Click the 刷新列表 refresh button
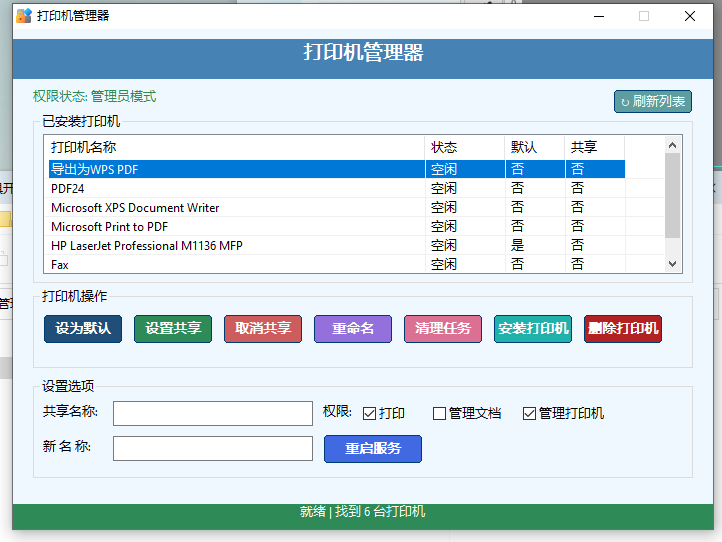Image resolution: width=722 pixels, height=542 pixels. click(x=652, y=101)
